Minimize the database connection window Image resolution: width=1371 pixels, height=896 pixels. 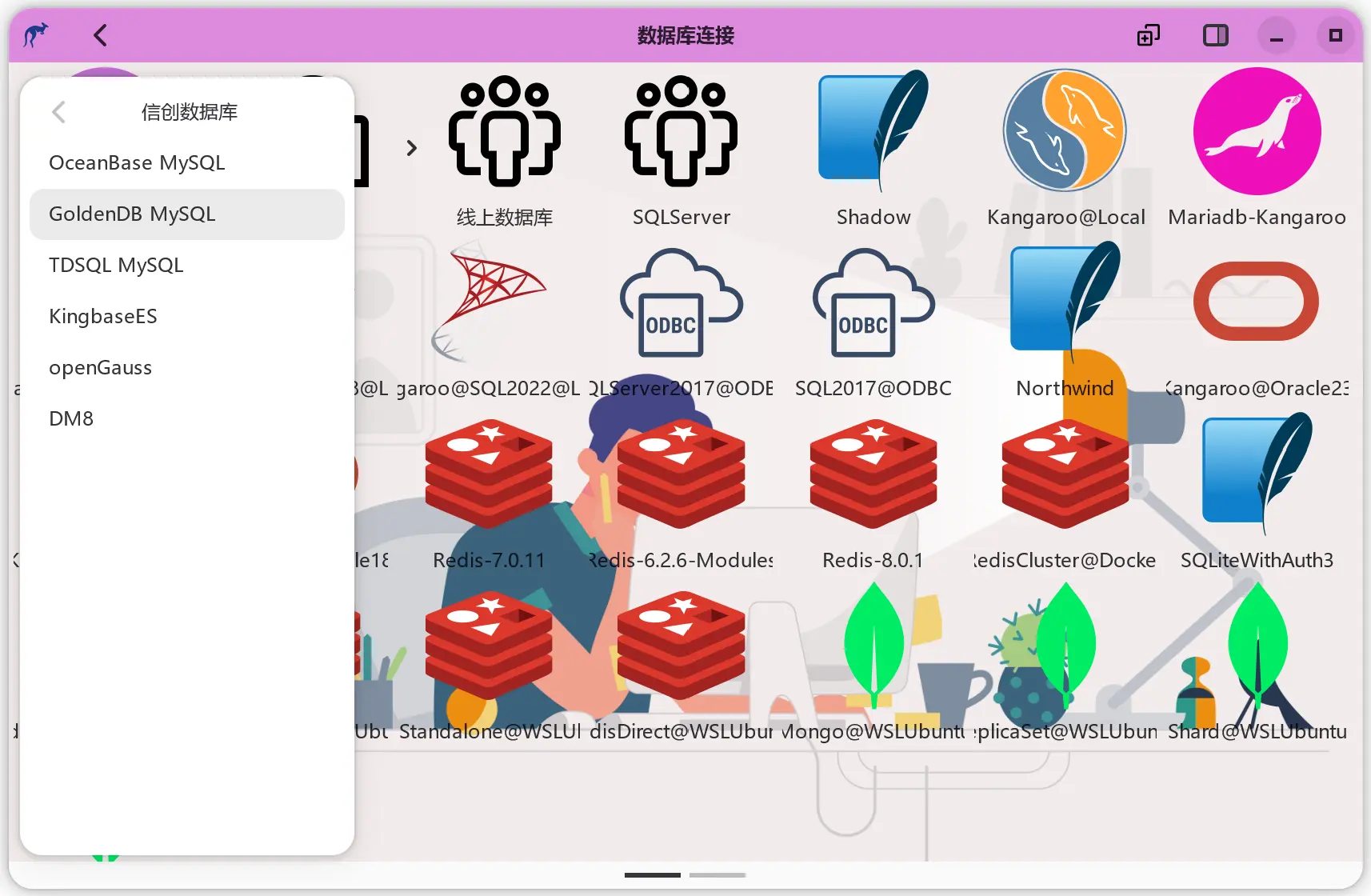point(1277,35)
